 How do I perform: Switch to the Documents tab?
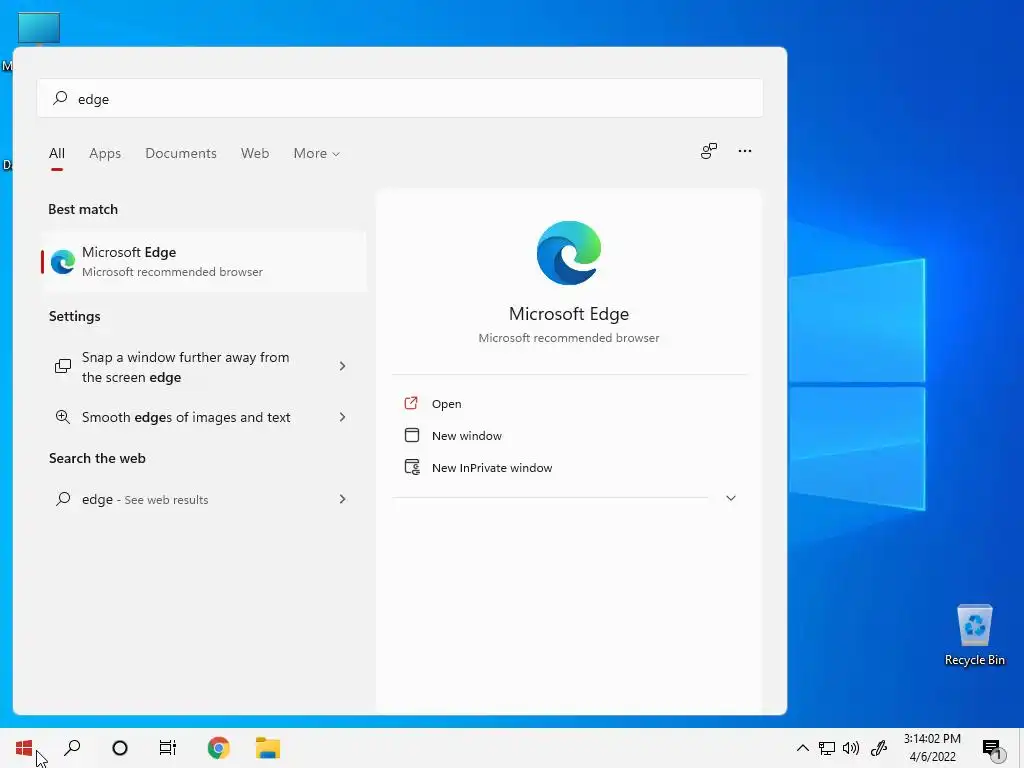point(181,153)
